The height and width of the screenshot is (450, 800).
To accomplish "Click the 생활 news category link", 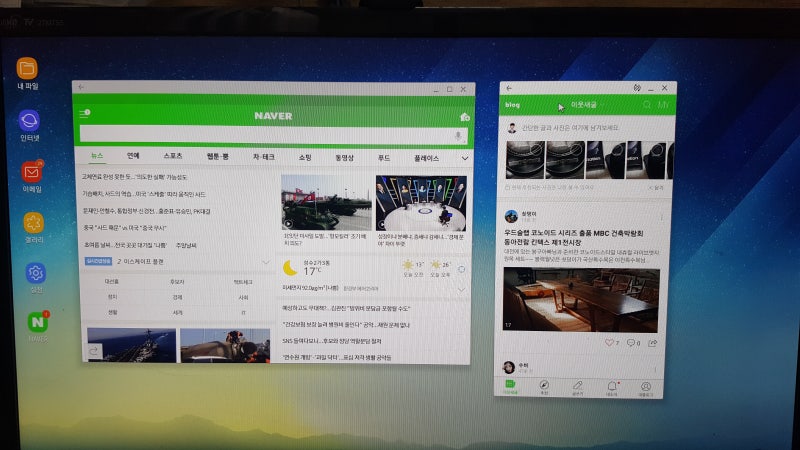I will click(x=112, y=312).
